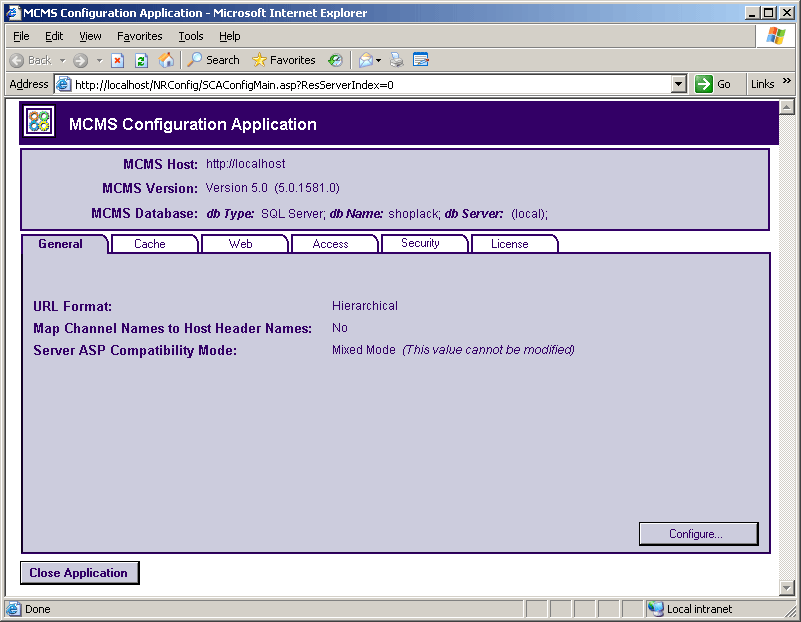Image resolution: width=801 pixels, height=622 pixels.
Task: Open the File menu
Action: coord(21,36)
